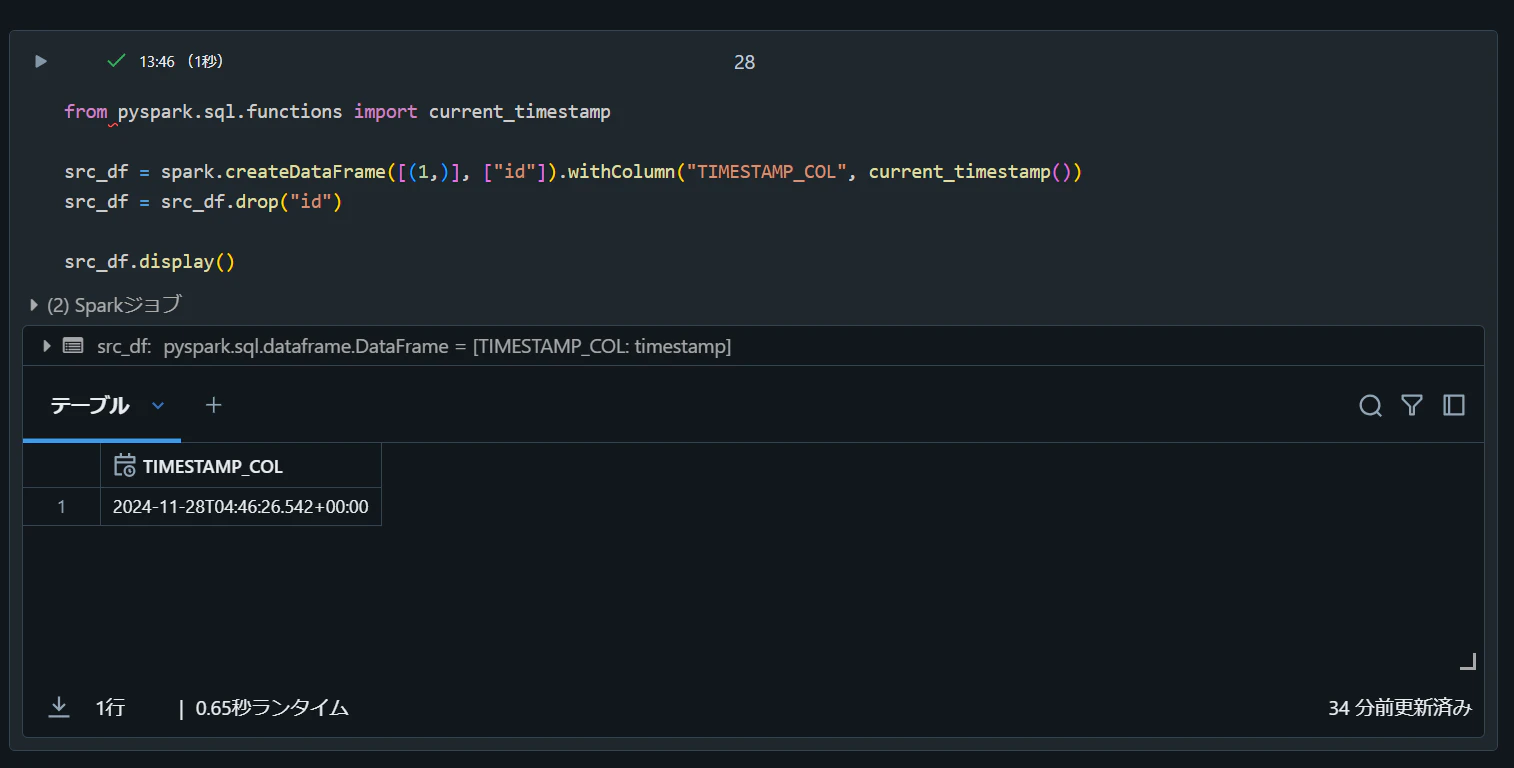Expand the (2) Sparkジョブ section
The image size is (1514, 768).
pyautogui.click(x=106, y=305)
